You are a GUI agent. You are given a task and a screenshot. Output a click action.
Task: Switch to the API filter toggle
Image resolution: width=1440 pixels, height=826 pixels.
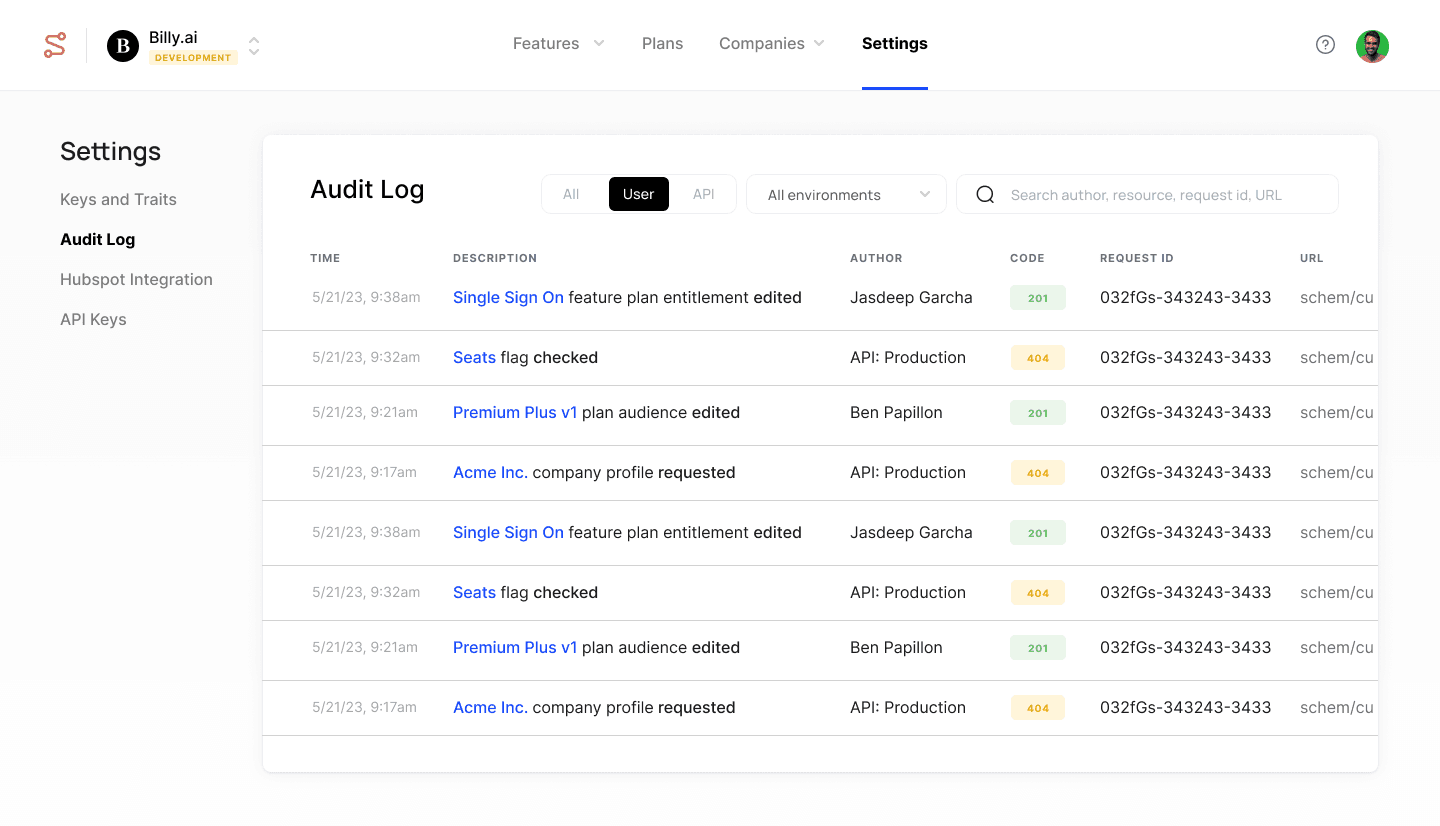(x=703, y=194)
